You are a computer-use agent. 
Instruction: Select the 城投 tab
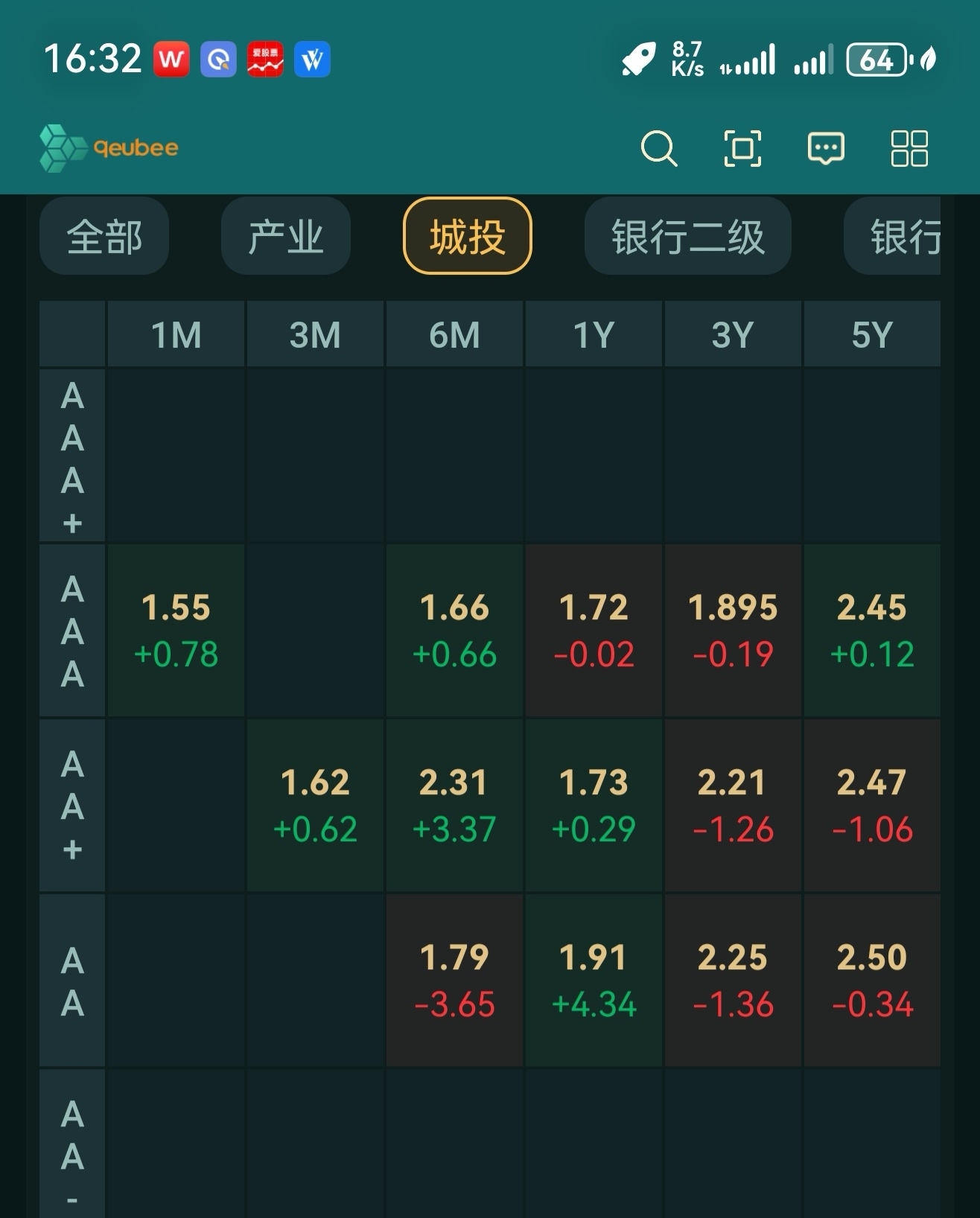pos(467,237)
